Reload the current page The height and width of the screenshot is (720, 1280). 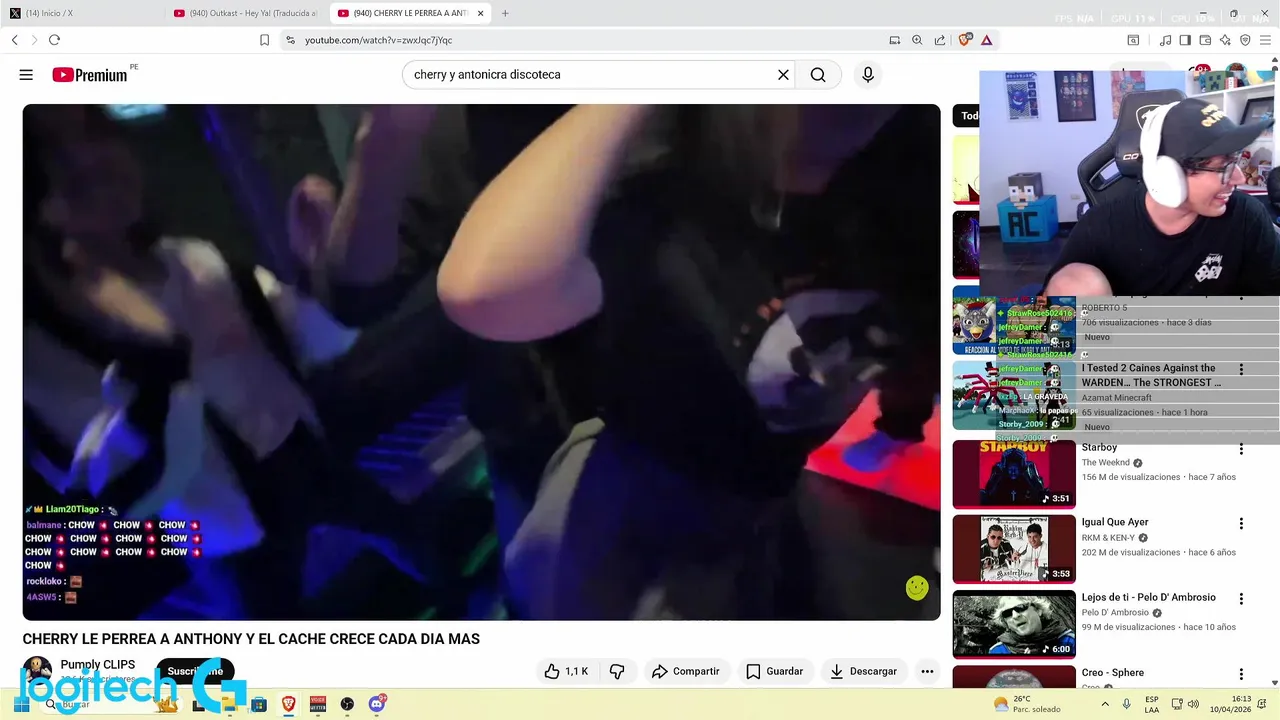pos(54,40)
